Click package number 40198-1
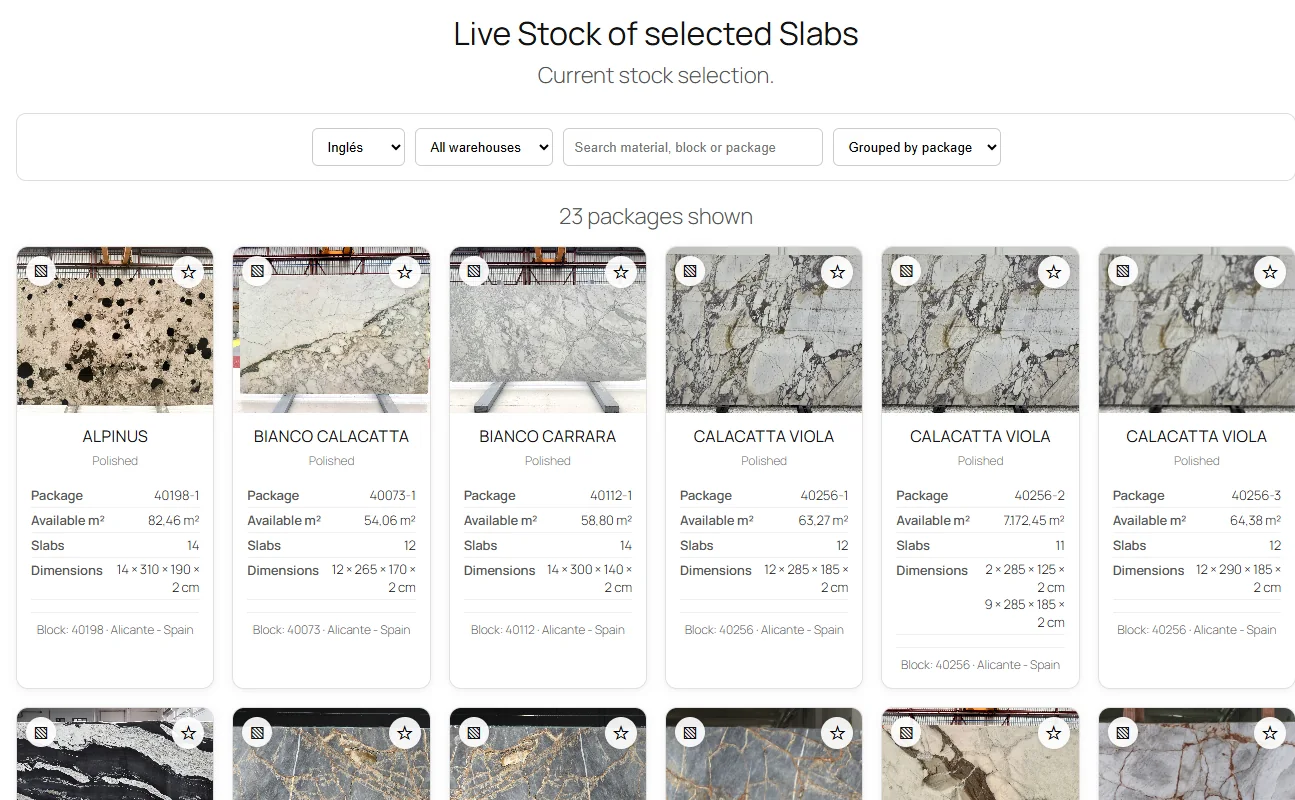Screen dimensions: 1295x800 pyautogui.click(x=177, y=496)
